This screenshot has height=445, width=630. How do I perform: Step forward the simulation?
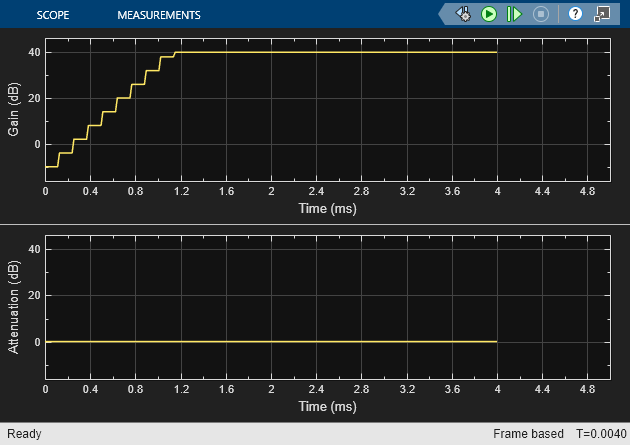click(x=514, y=14)
